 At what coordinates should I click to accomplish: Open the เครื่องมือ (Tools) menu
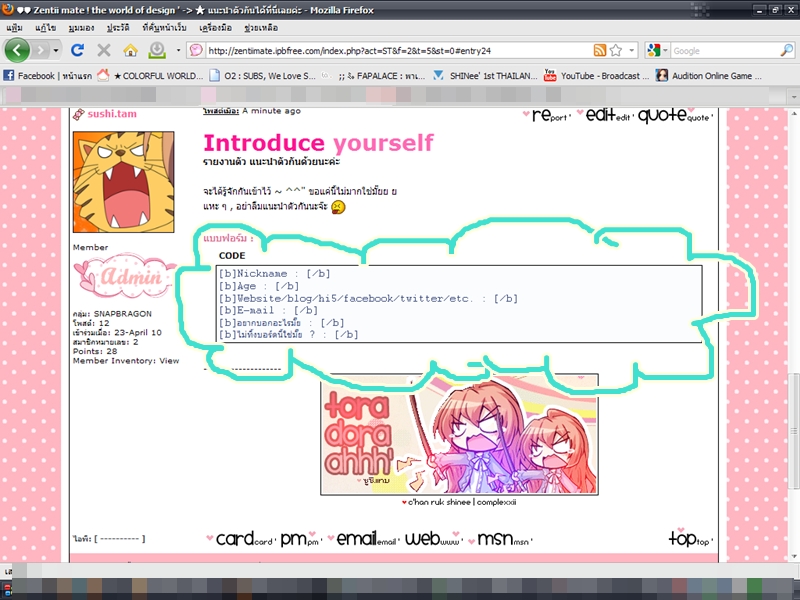click(x=215, y=28)
